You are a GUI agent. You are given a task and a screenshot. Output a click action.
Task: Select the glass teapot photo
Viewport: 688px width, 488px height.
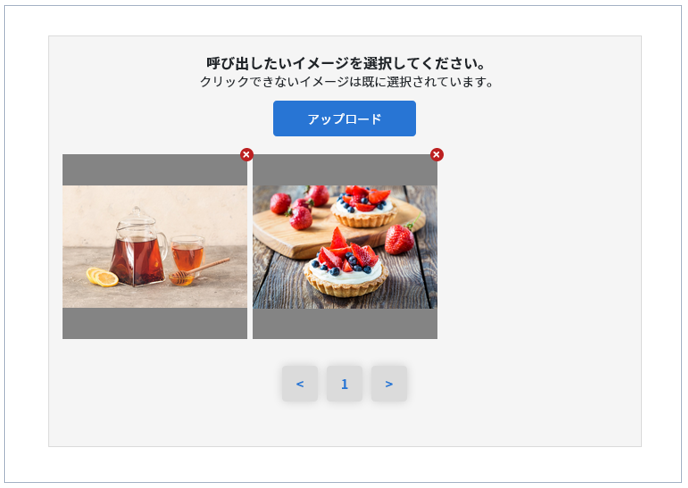(155, 246)
